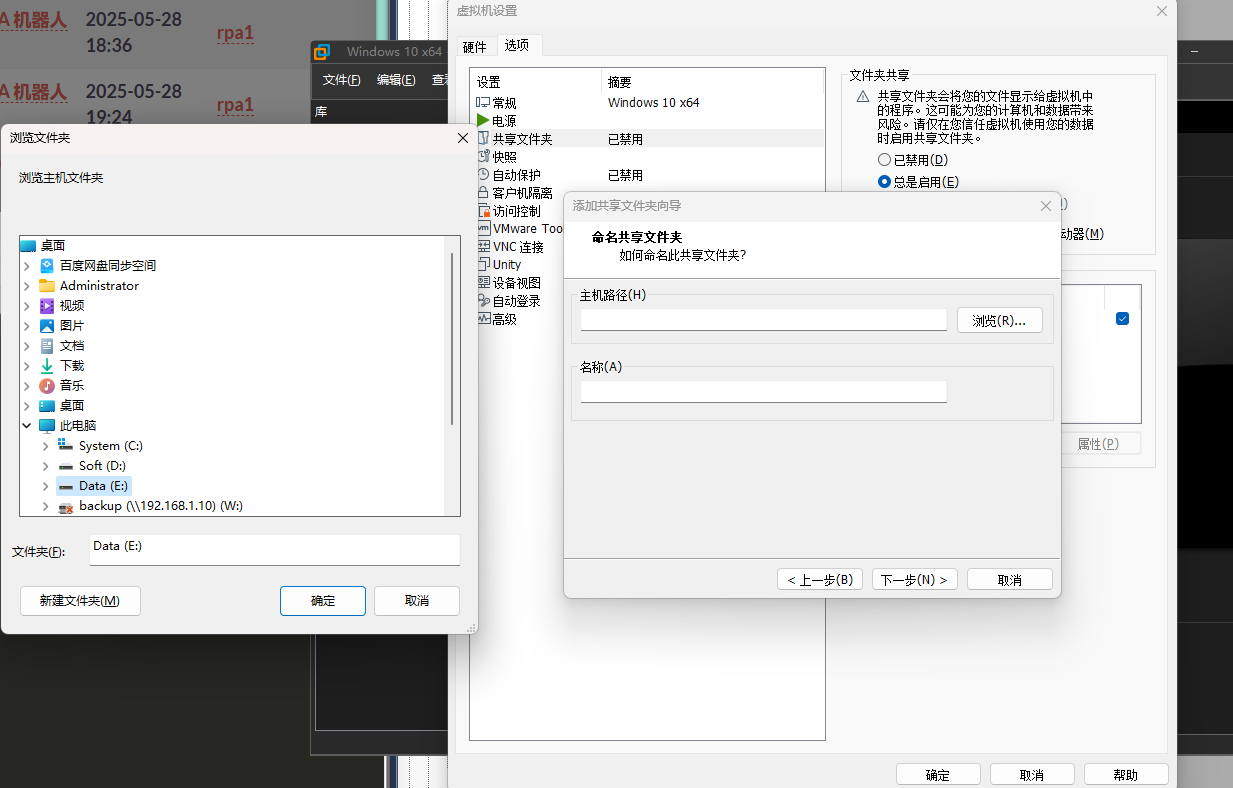Switch to the 硬件 tab

coord(474,45)
